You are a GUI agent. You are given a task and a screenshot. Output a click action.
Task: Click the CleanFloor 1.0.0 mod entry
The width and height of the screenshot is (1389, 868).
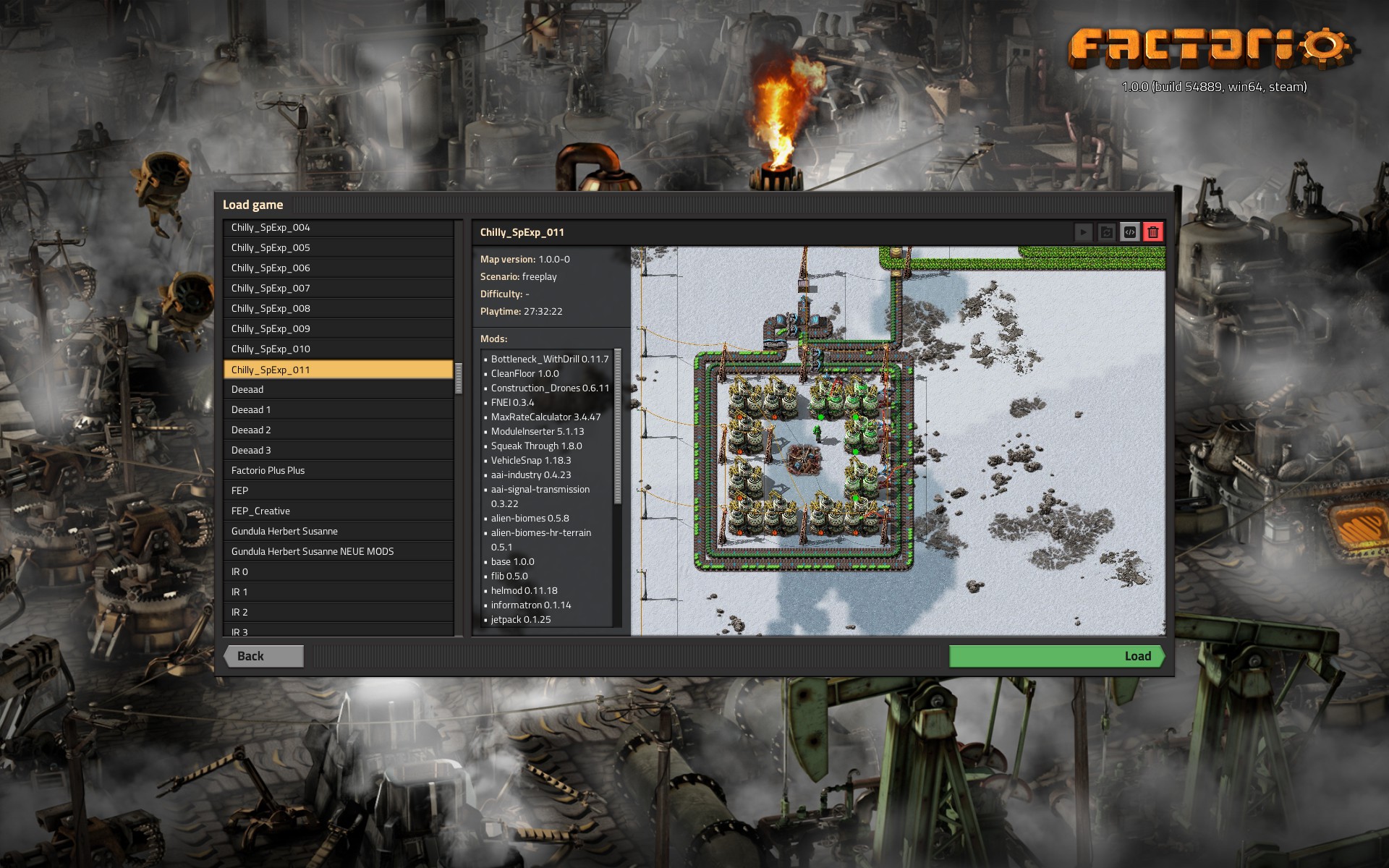point(524,373)
